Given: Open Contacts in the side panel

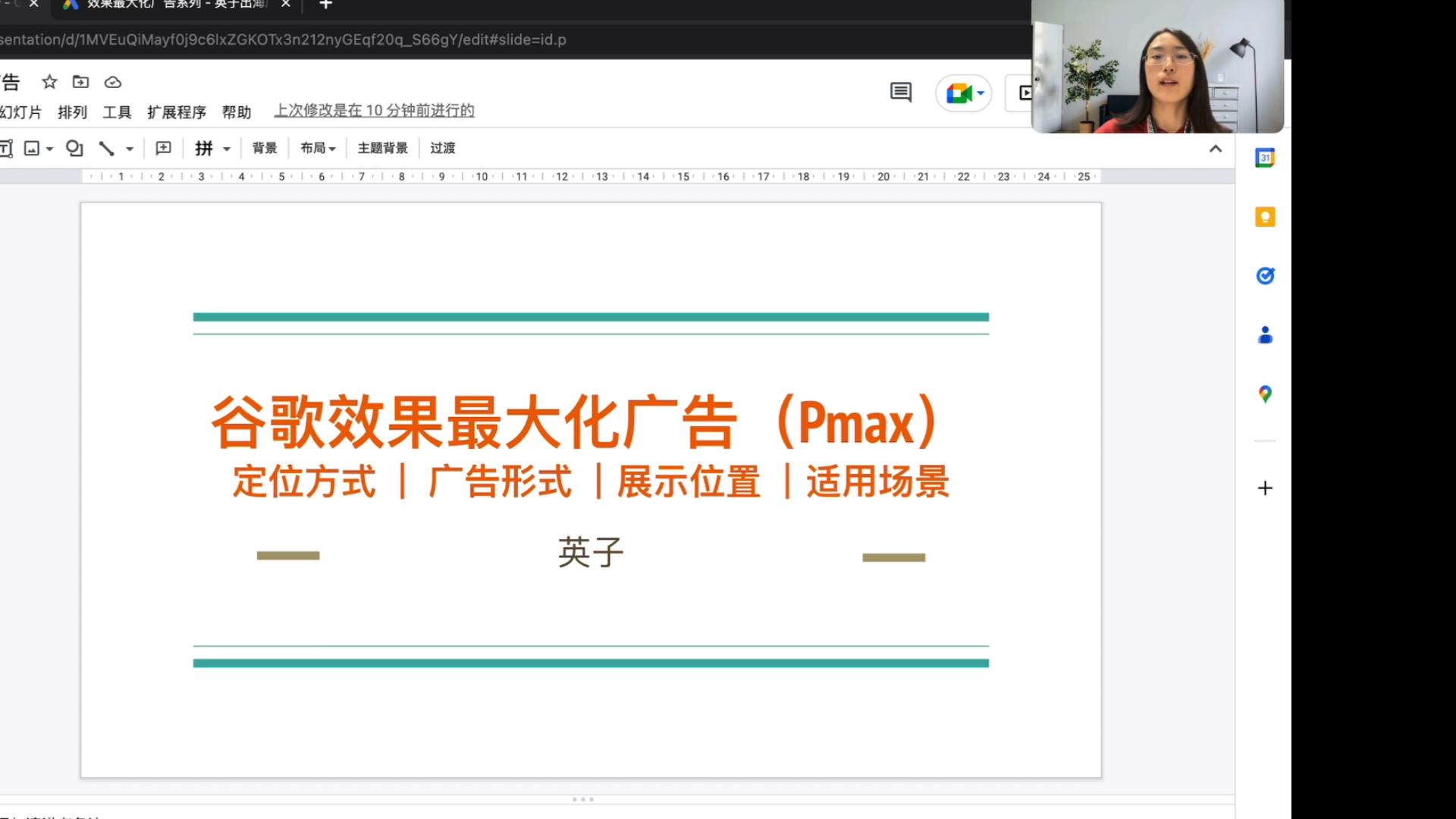Looking at the screenshot, I should pos(1265,335).
